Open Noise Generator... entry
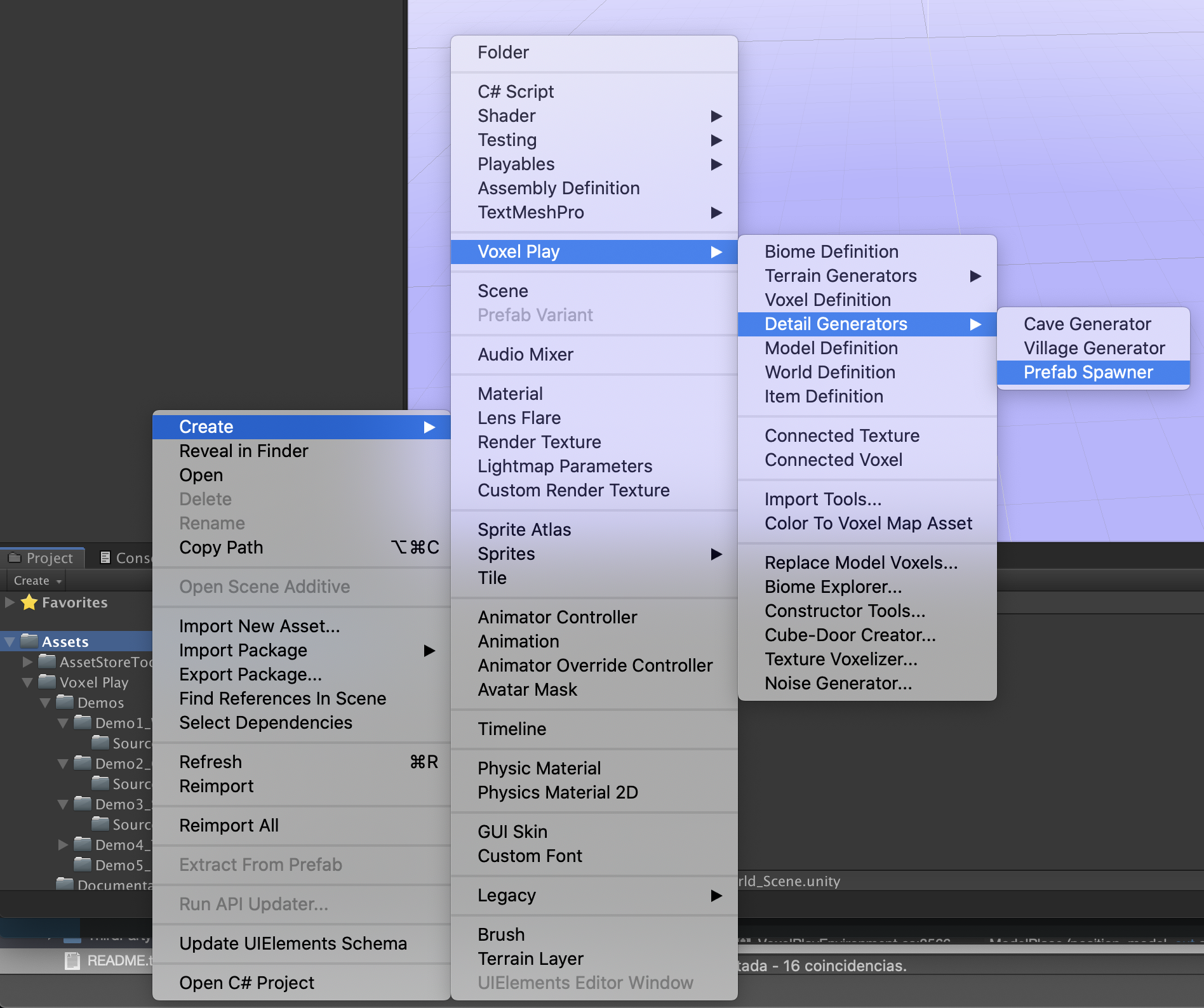The width and height of the screenshot is (1204, 1008). coord(867,684)
